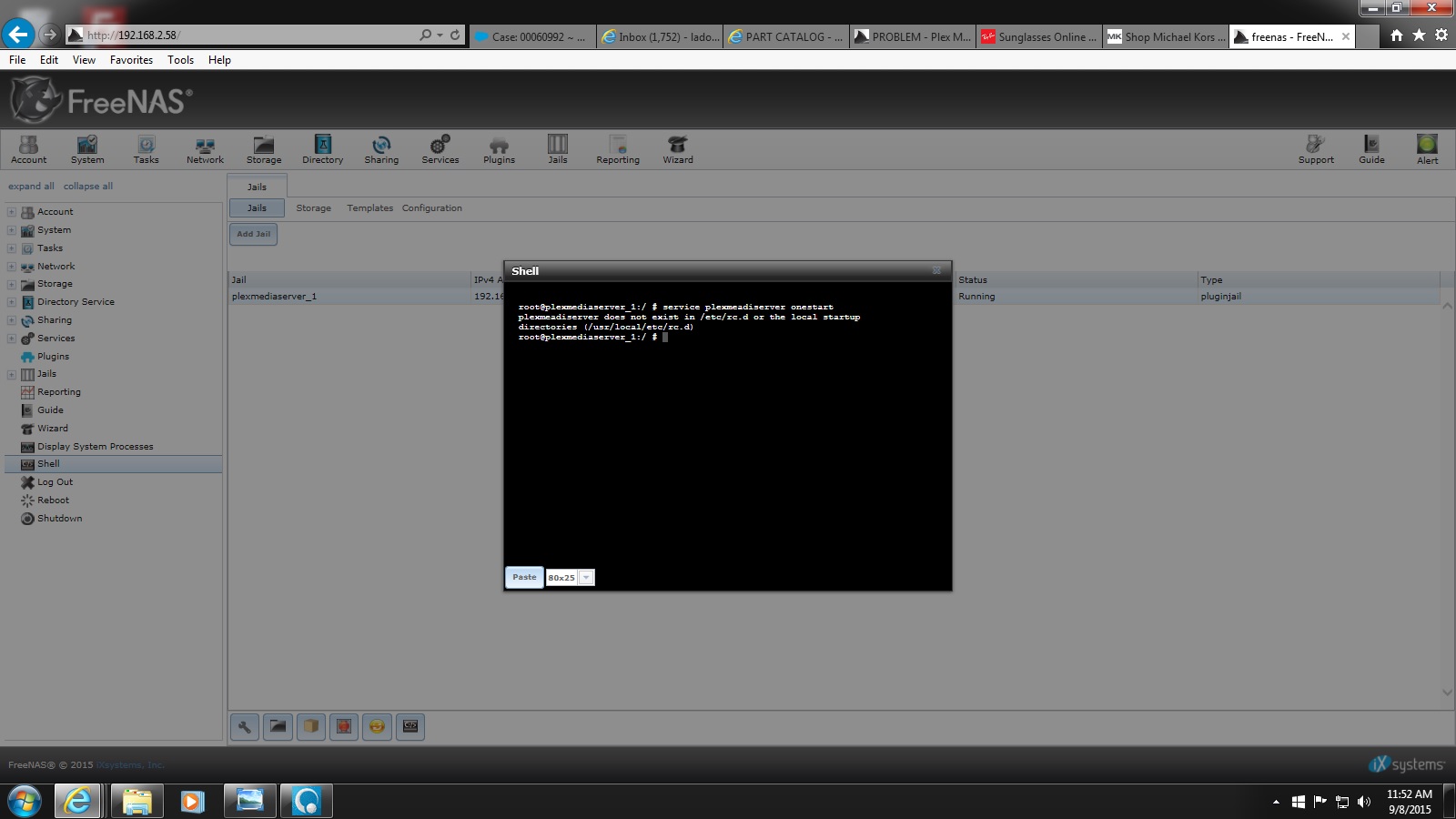1456x819 pixels.
Task: Click the browser refresh icon
Action: (x=455, y=35)
